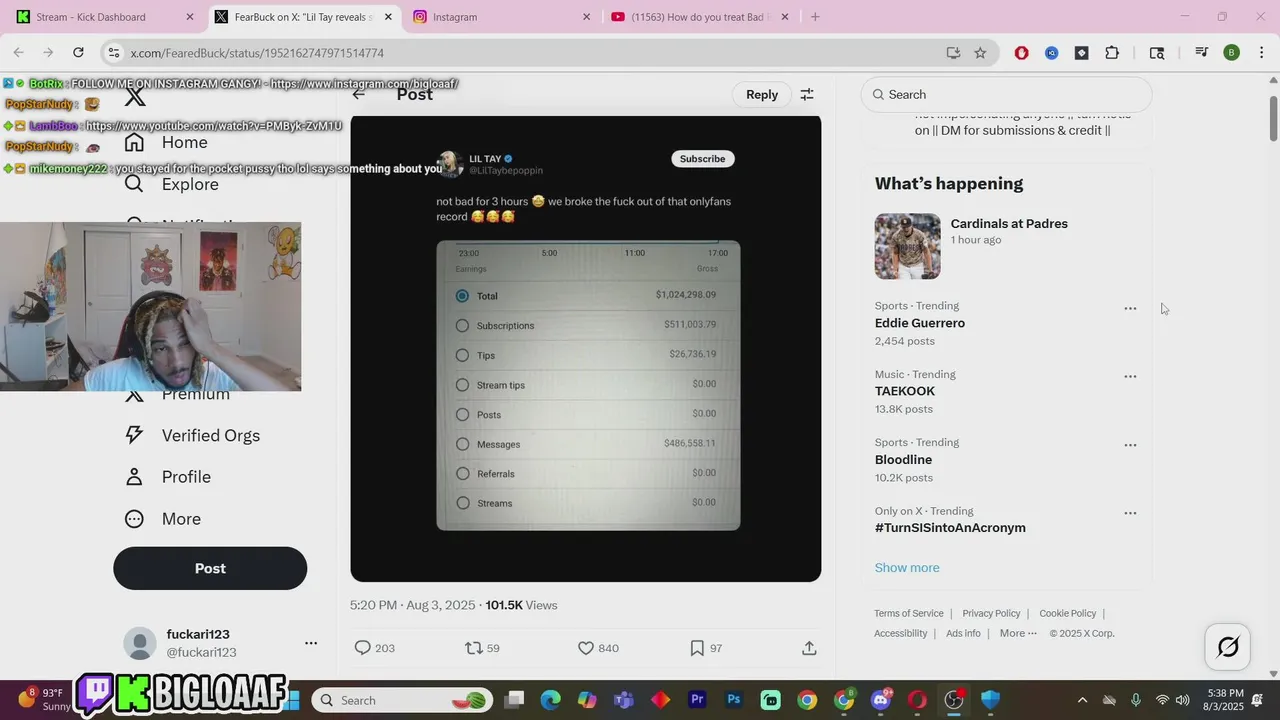Open Terms of Service link

click(909, 613)
